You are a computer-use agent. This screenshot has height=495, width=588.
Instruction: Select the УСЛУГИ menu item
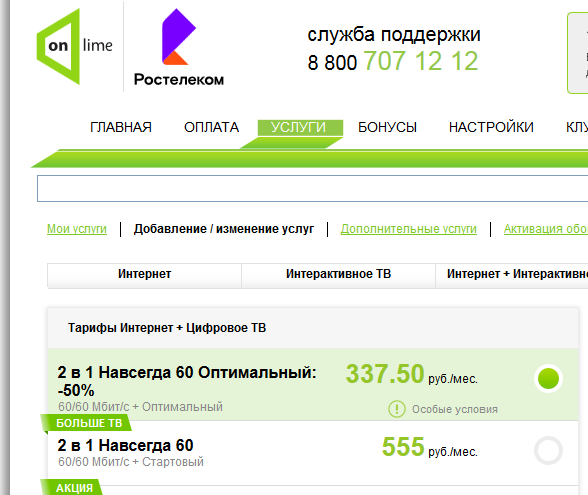pyautogui.click(x=300, y=128)
